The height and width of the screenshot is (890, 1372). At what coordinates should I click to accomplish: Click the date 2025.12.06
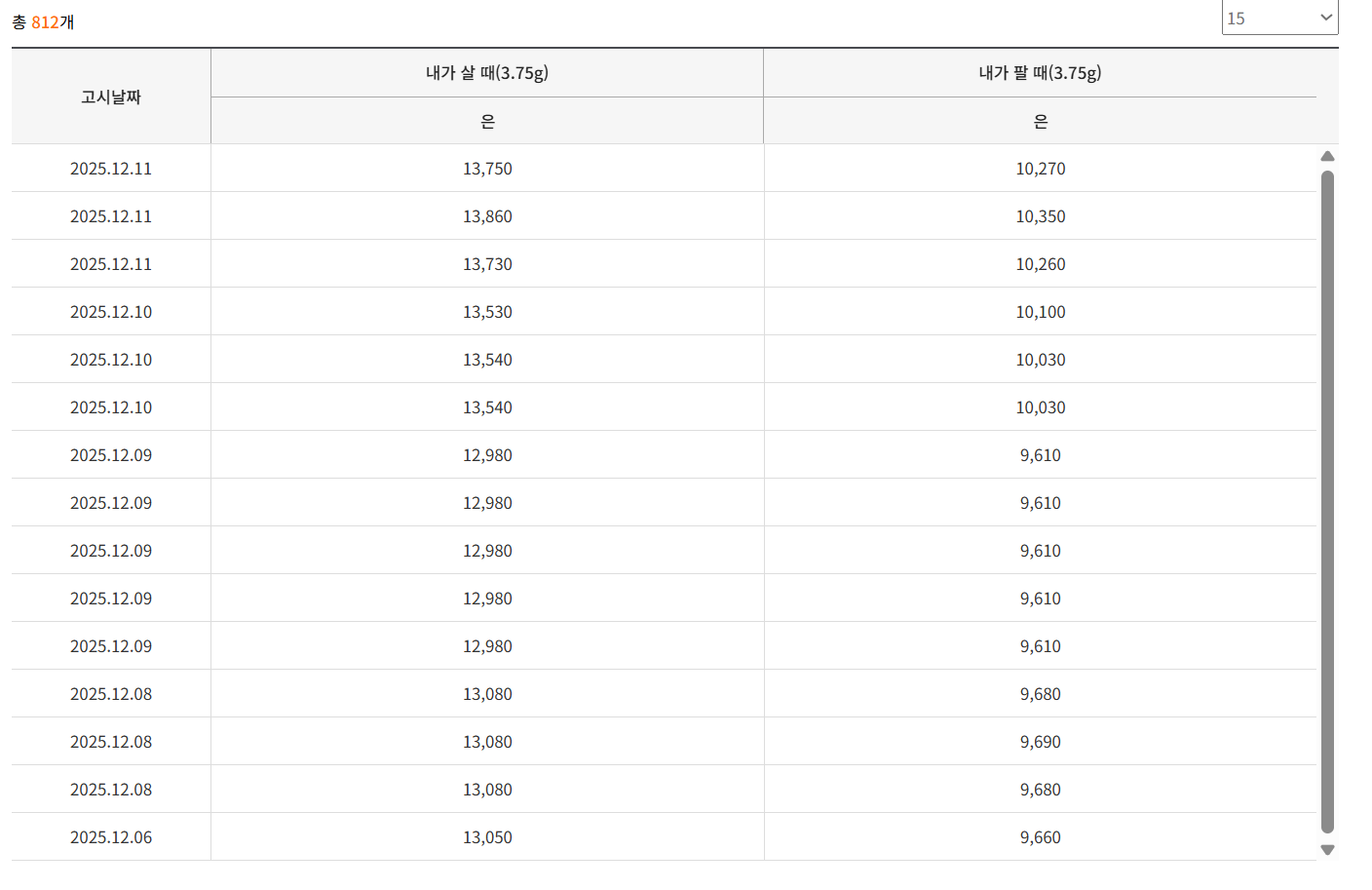[x=111, y=837]
